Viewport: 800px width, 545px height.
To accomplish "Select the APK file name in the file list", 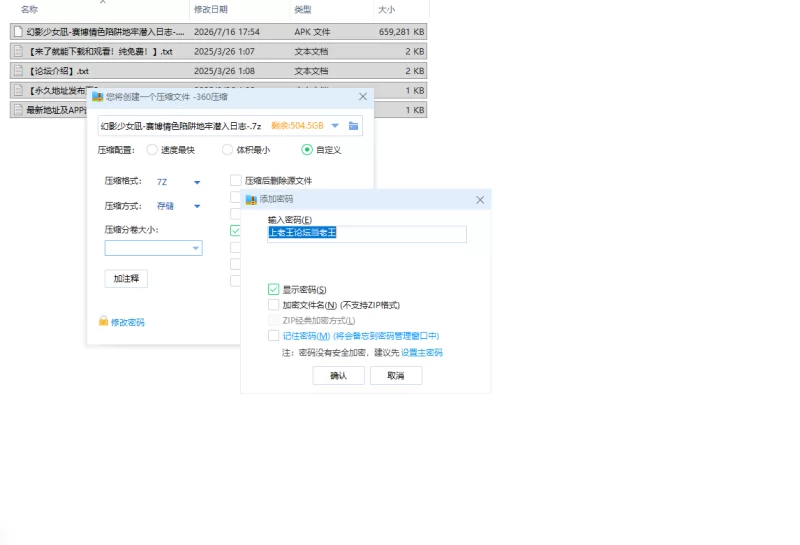I will [105, 32].
